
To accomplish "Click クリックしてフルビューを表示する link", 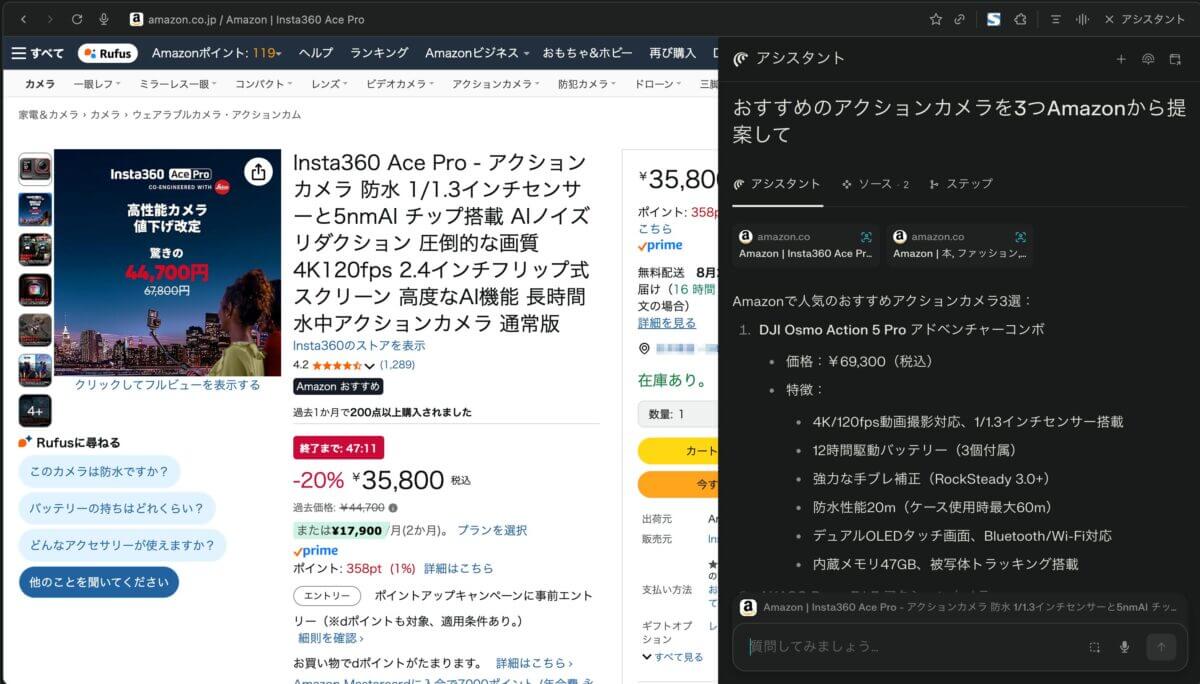I will pyautogui.click(x=167, y=385).
